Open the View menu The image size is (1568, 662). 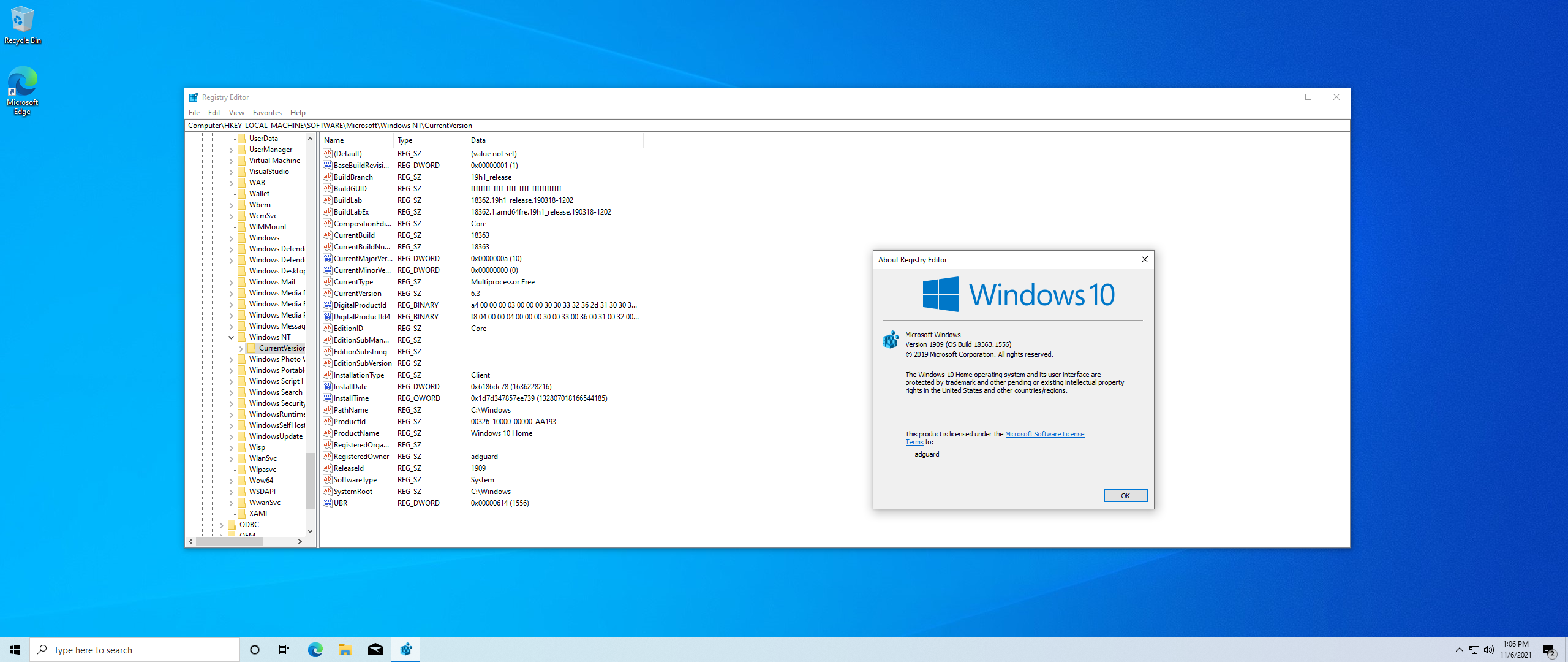pos(236,113)
